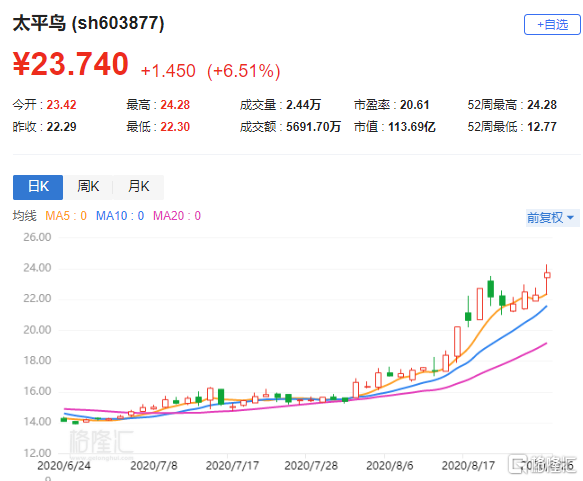Click the 均线 moving average label
This screenshot has width=583, height=481.
click(25, 216)
